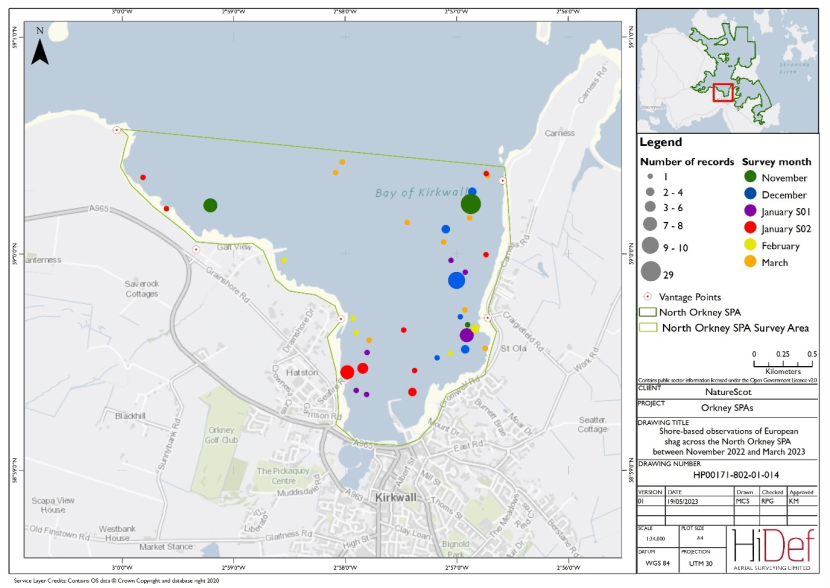The image size is (830, 588).
Task: Click the largest legend circle labelled 29
Action: pos(651,271)
